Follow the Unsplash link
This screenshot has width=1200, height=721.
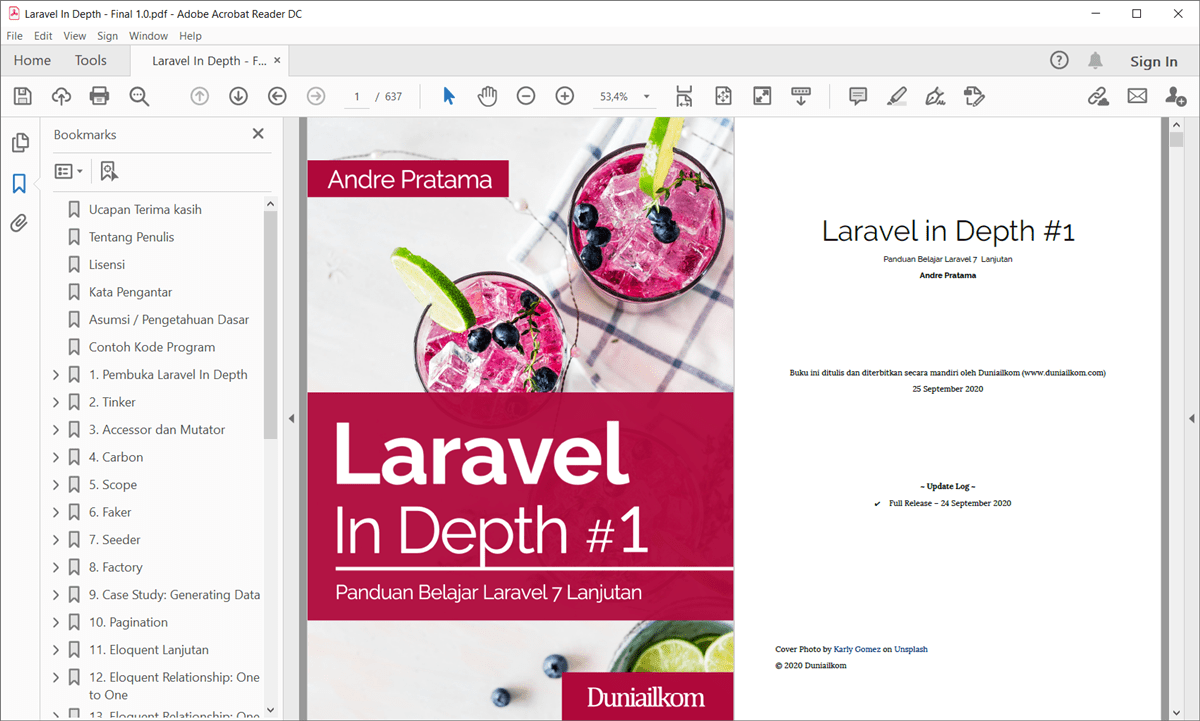click(911, 649)
